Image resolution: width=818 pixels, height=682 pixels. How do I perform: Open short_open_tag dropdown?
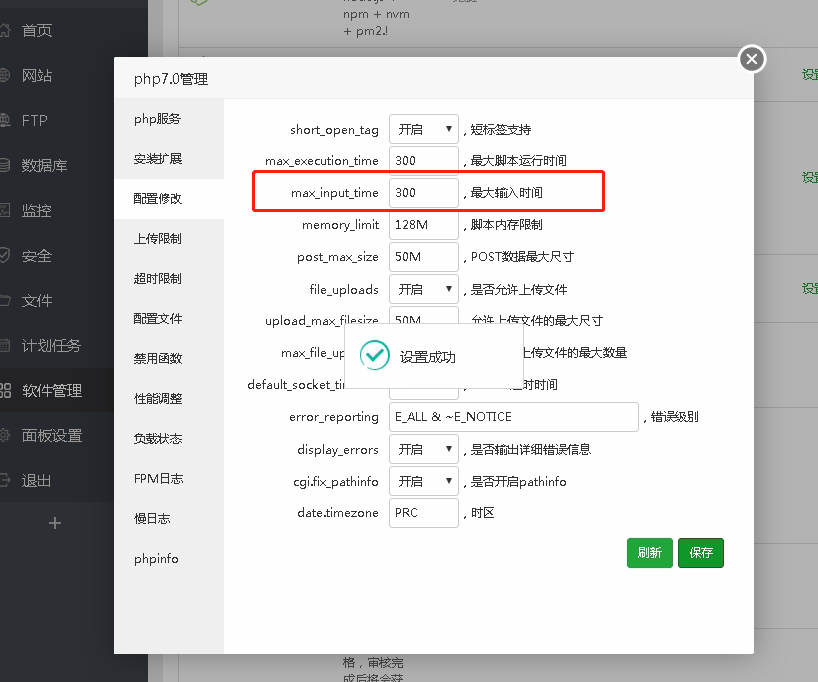tap(424, 129)
